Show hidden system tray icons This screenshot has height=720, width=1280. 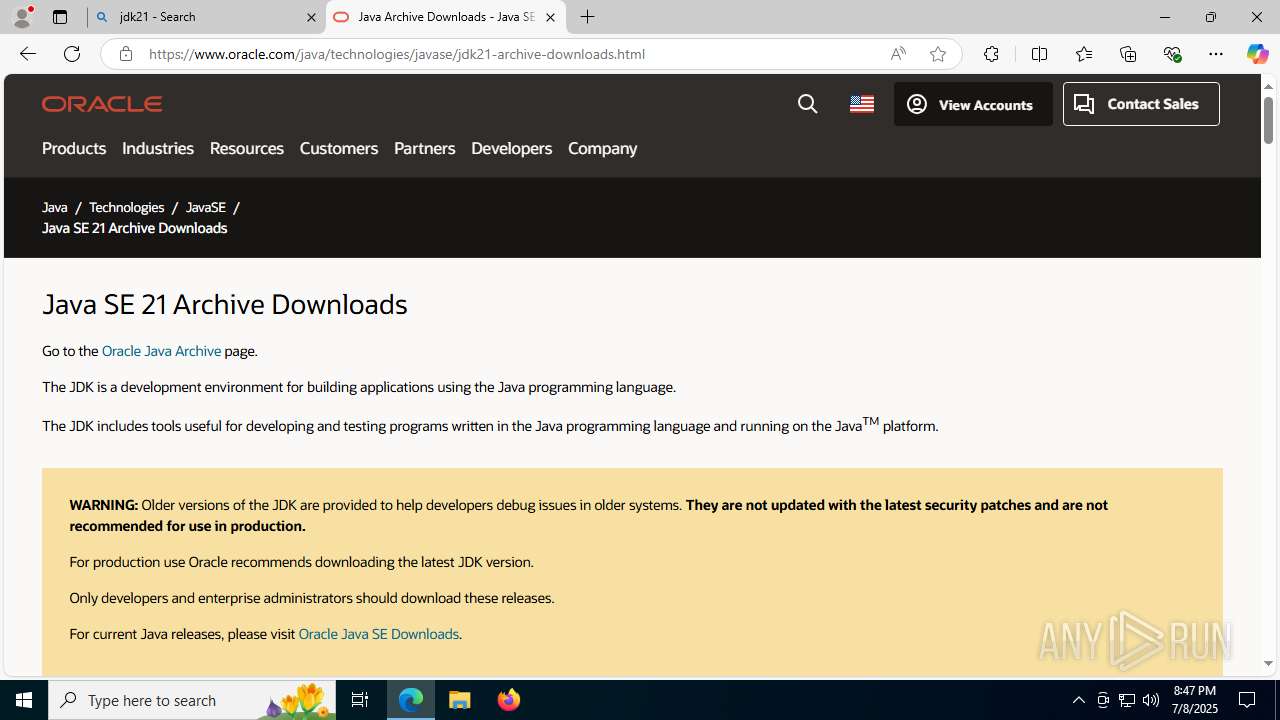[x=1078, y=700]
